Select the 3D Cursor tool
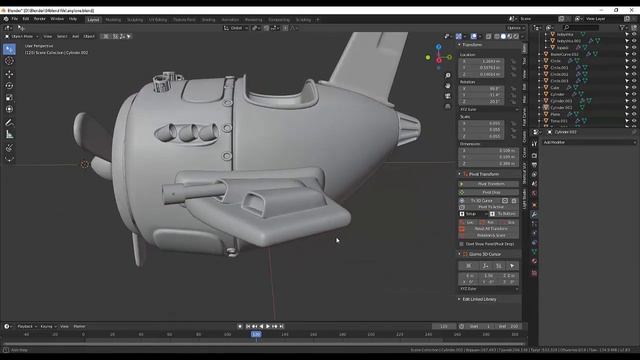640x360 pixels. pyautogui.click(x=9, y=61)
